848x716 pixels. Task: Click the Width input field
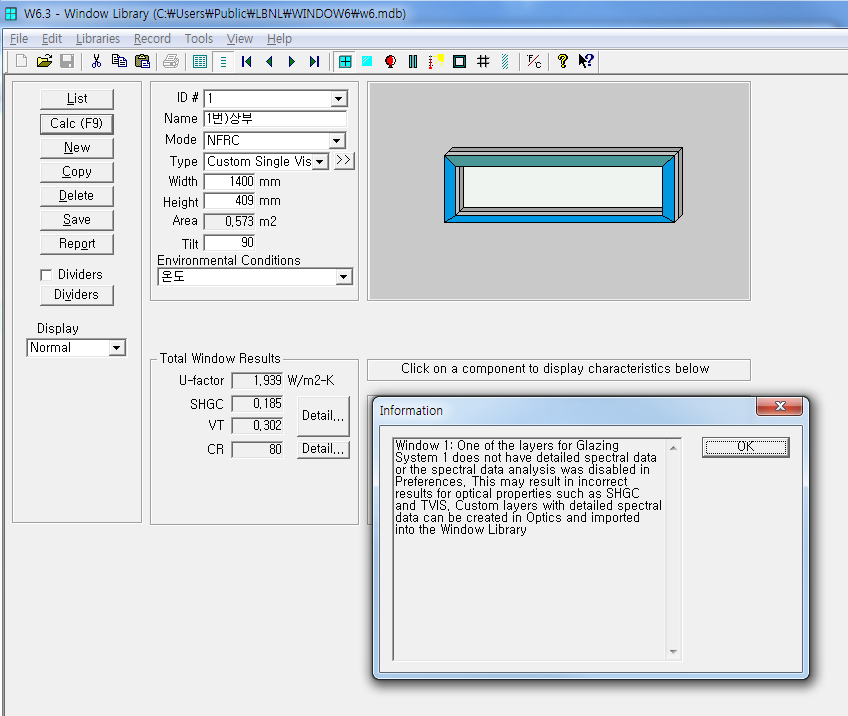click(x=228, y=182)
